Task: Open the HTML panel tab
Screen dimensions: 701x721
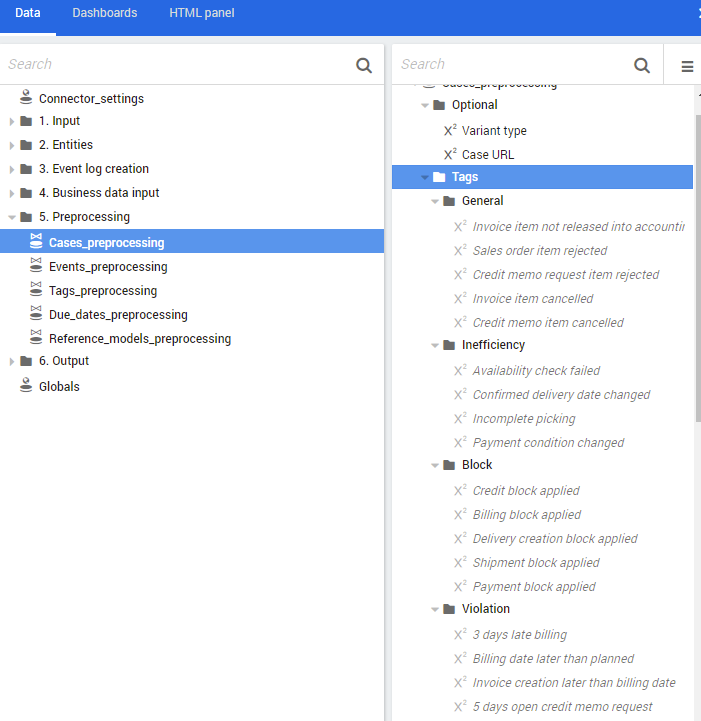Action: tap(202, 13)
